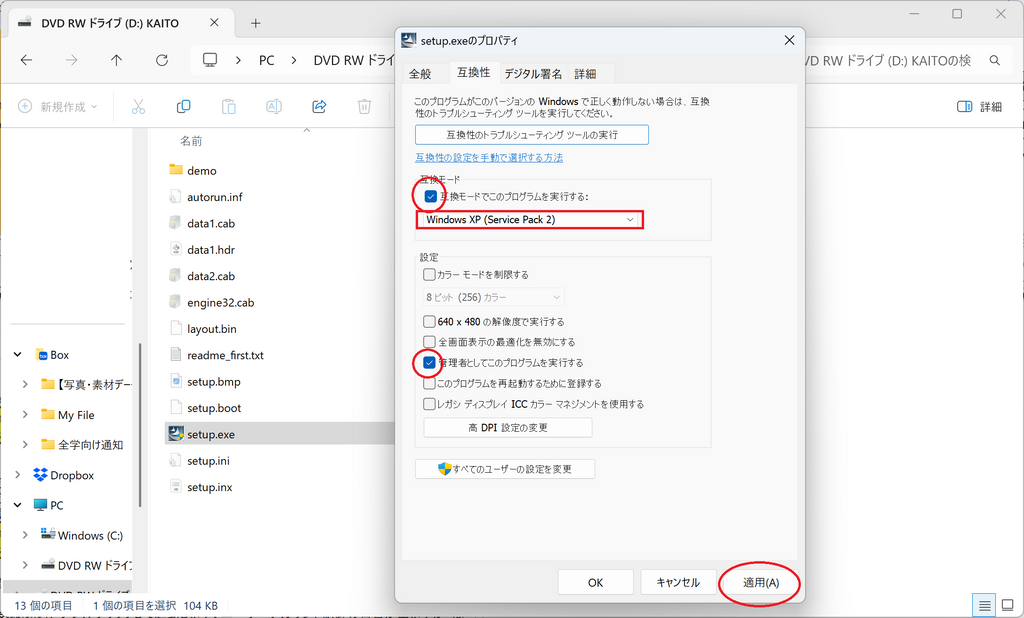Screen dimensions: 1024x618
Task: Click the Delete trash icon in Explorer toolbar
Action: pos(364,106)
